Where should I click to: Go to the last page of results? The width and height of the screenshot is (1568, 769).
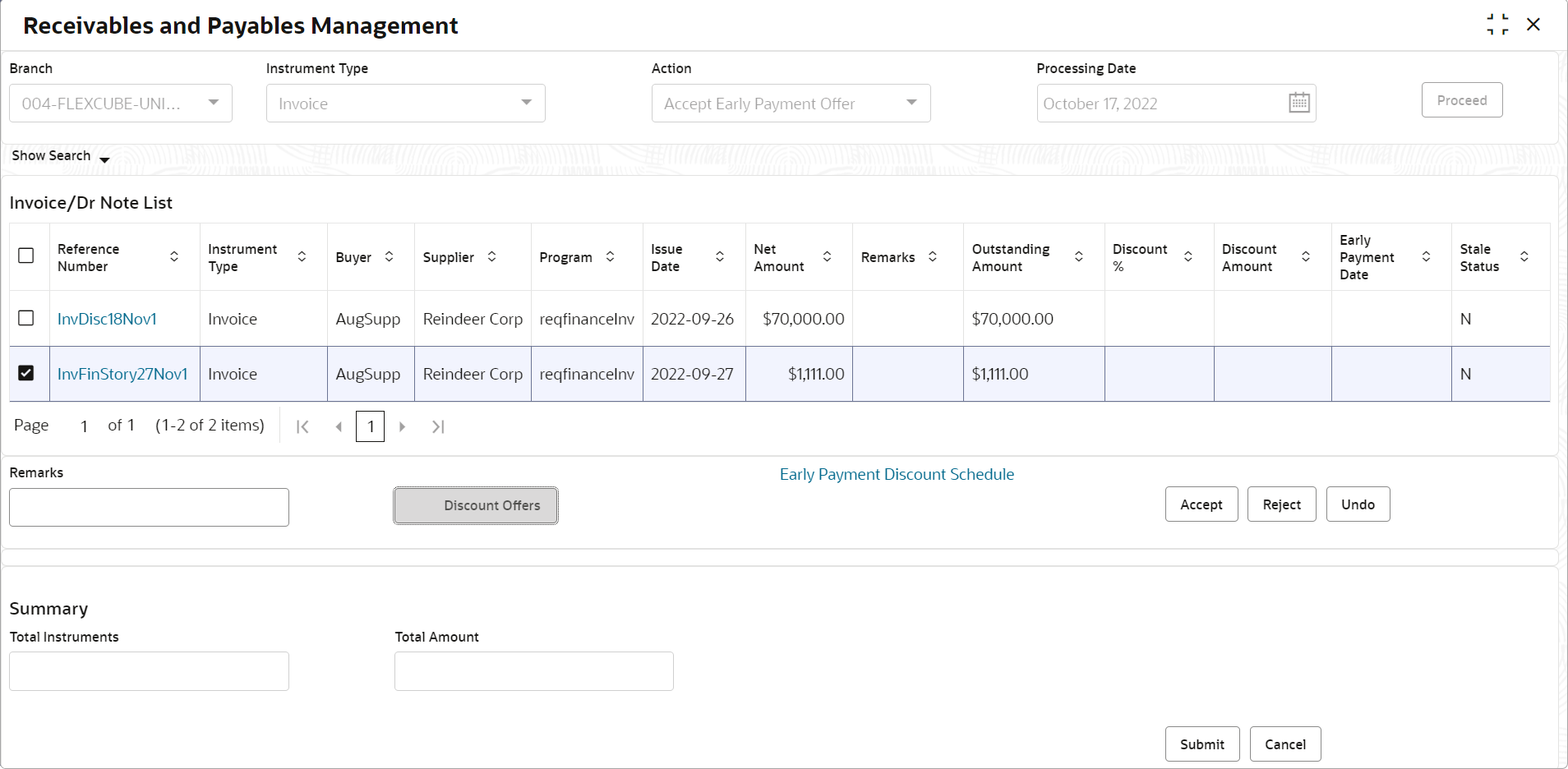[x=438, y=426]
